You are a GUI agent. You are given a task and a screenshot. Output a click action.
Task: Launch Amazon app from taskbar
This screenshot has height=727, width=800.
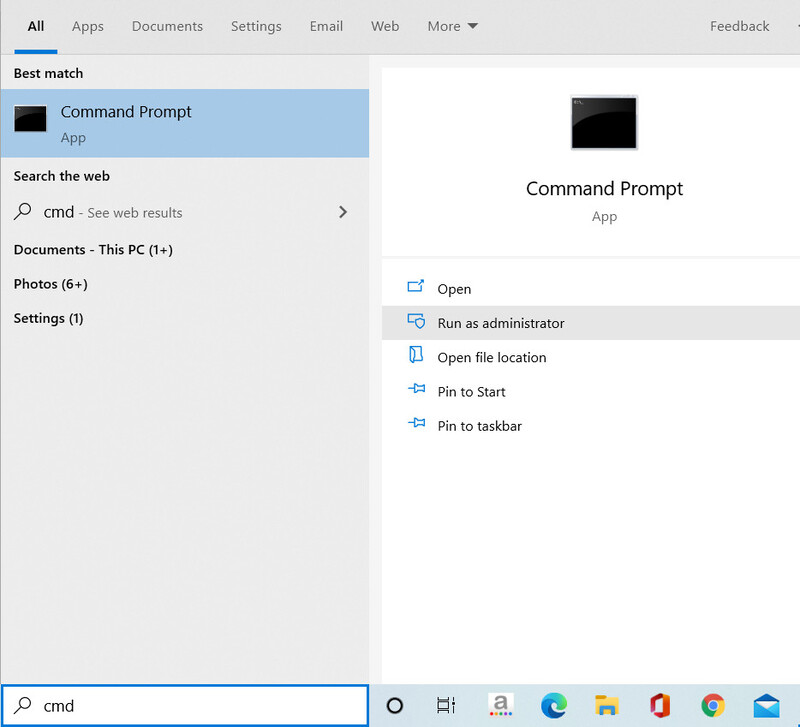pyautogui.click(x=501, y=705)
